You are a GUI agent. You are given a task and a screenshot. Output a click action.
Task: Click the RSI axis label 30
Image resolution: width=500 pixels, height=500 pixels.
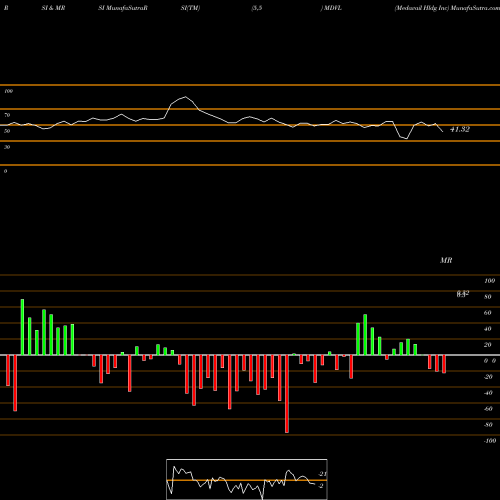pos(7,147)
